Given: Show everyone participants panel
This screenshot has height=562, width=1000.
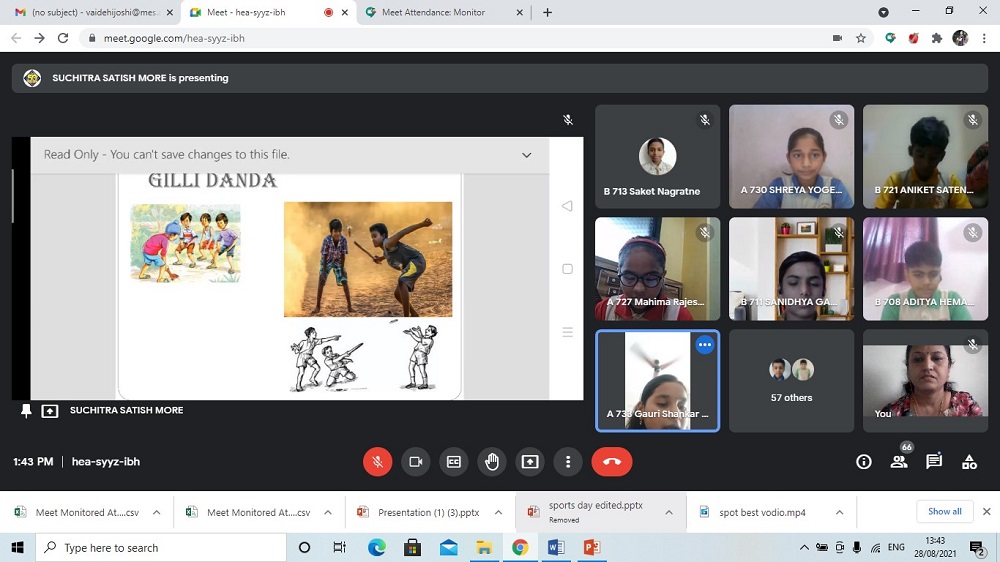Looking at the screenshot, I should [899, 462].
